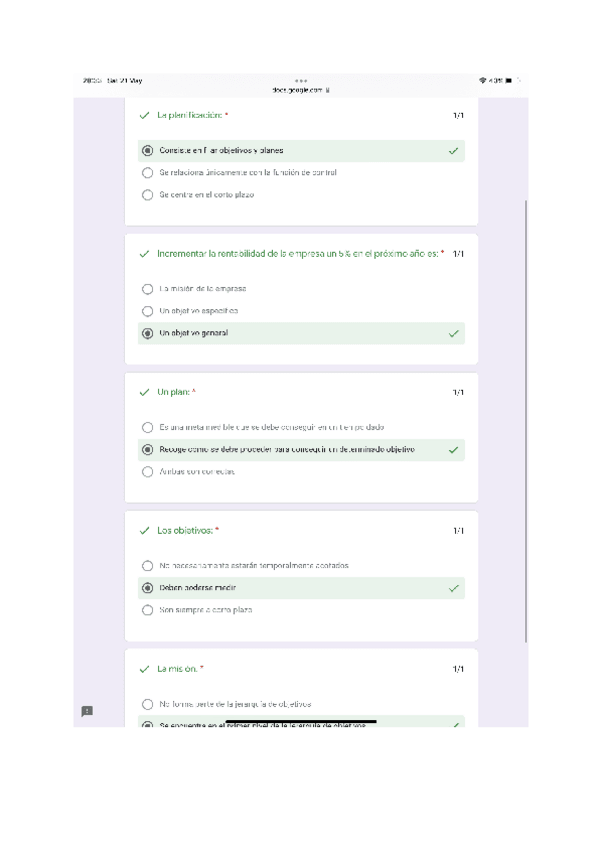Viewport: 600px width, 848px height.
Task: Click checkmark icon next to 'Un plan:' heading
Action: click(145, 392)
